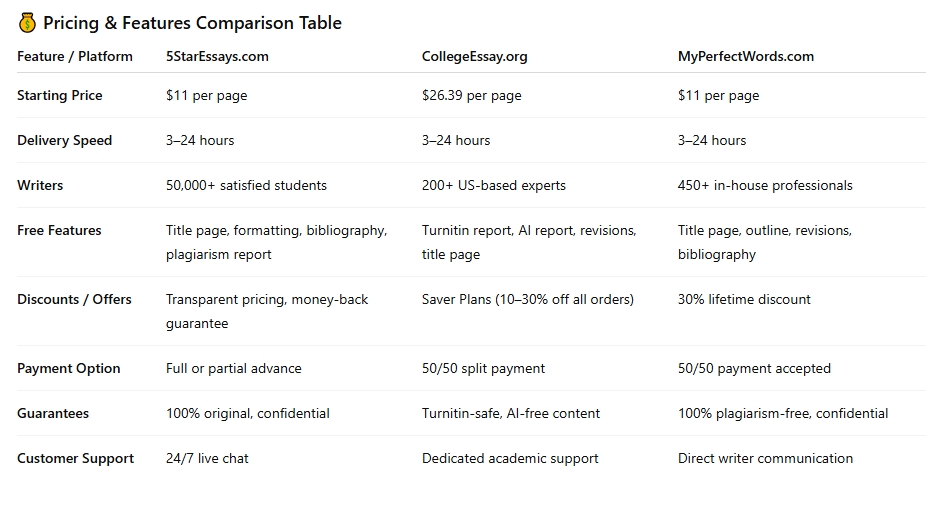Click the 30% lifetime discount cell

tap(744, 300)
